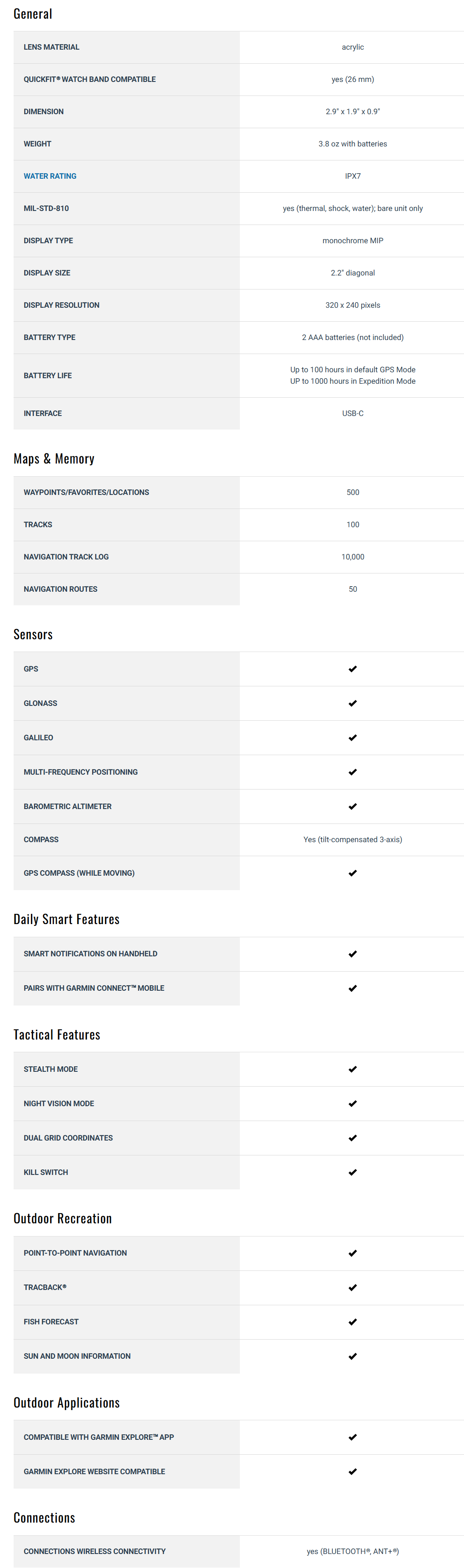Click the Tactical Features heading
This screenshot has width=464, height=1568.
[x=56, y=1035]
